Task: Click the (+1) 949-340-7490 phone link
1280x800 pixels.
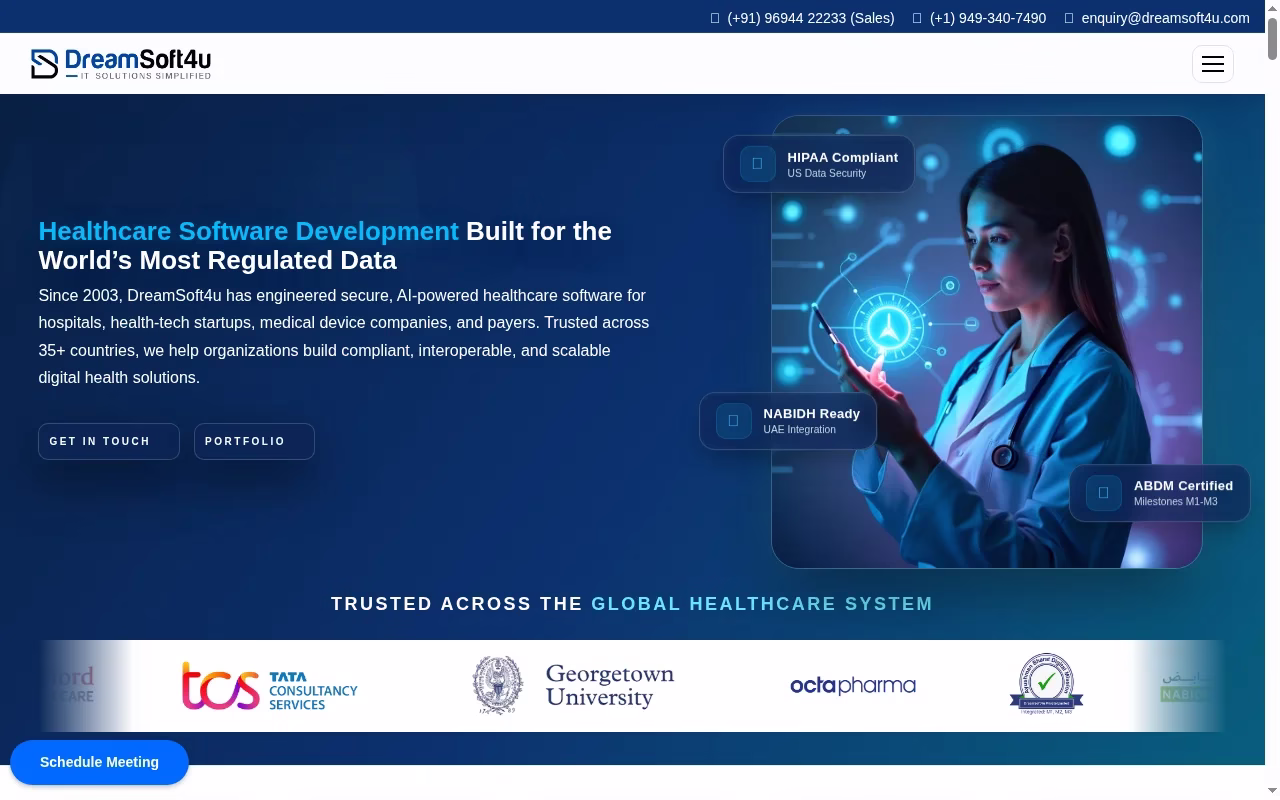Action: 988,18
